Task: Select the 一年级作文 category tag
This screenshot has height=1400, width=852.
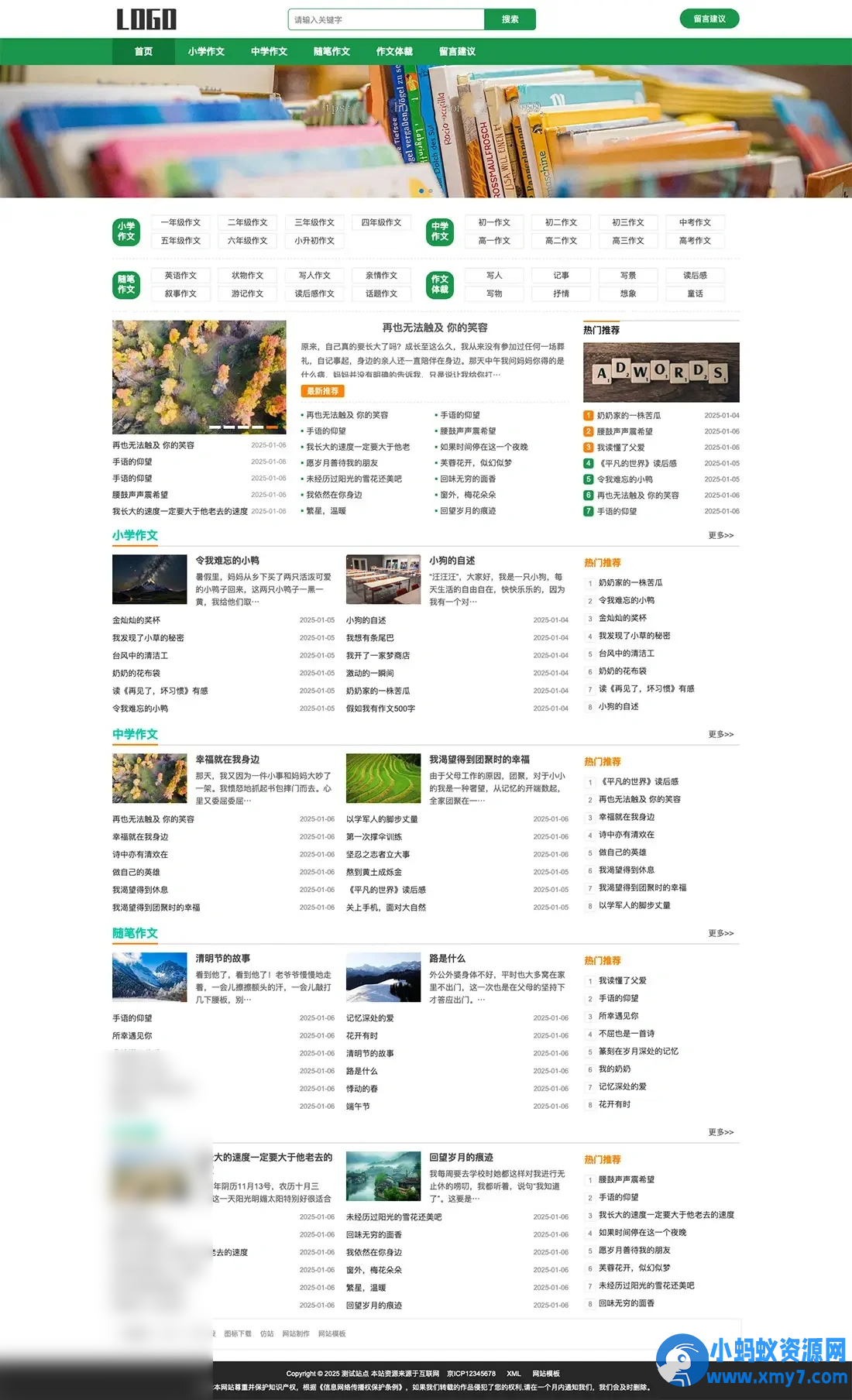Action: [x=180, y=222]
